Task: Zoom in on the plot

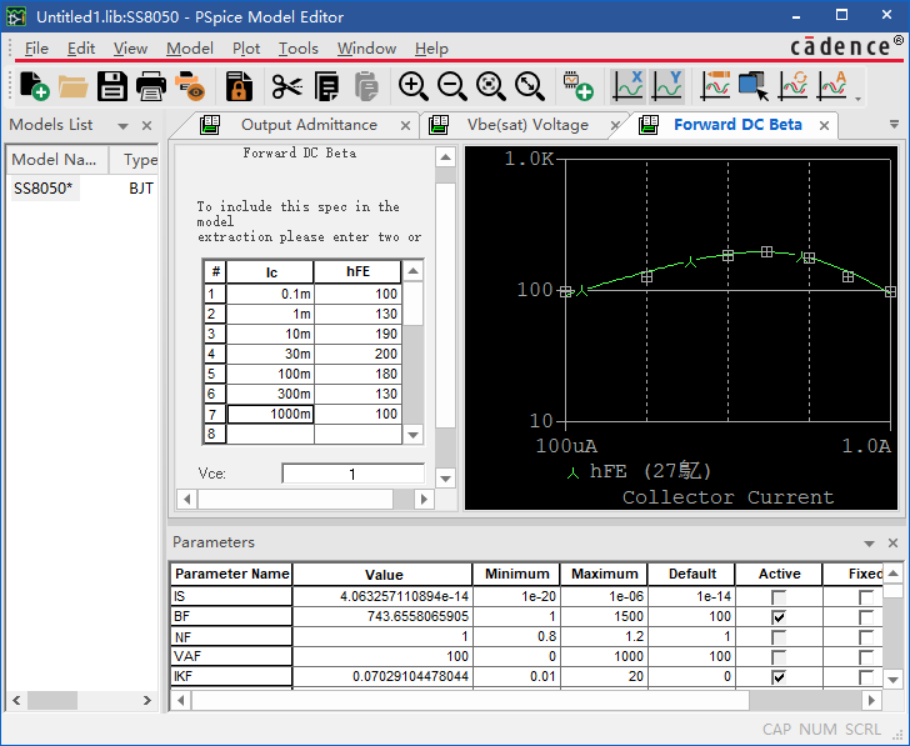Action: 413,87
